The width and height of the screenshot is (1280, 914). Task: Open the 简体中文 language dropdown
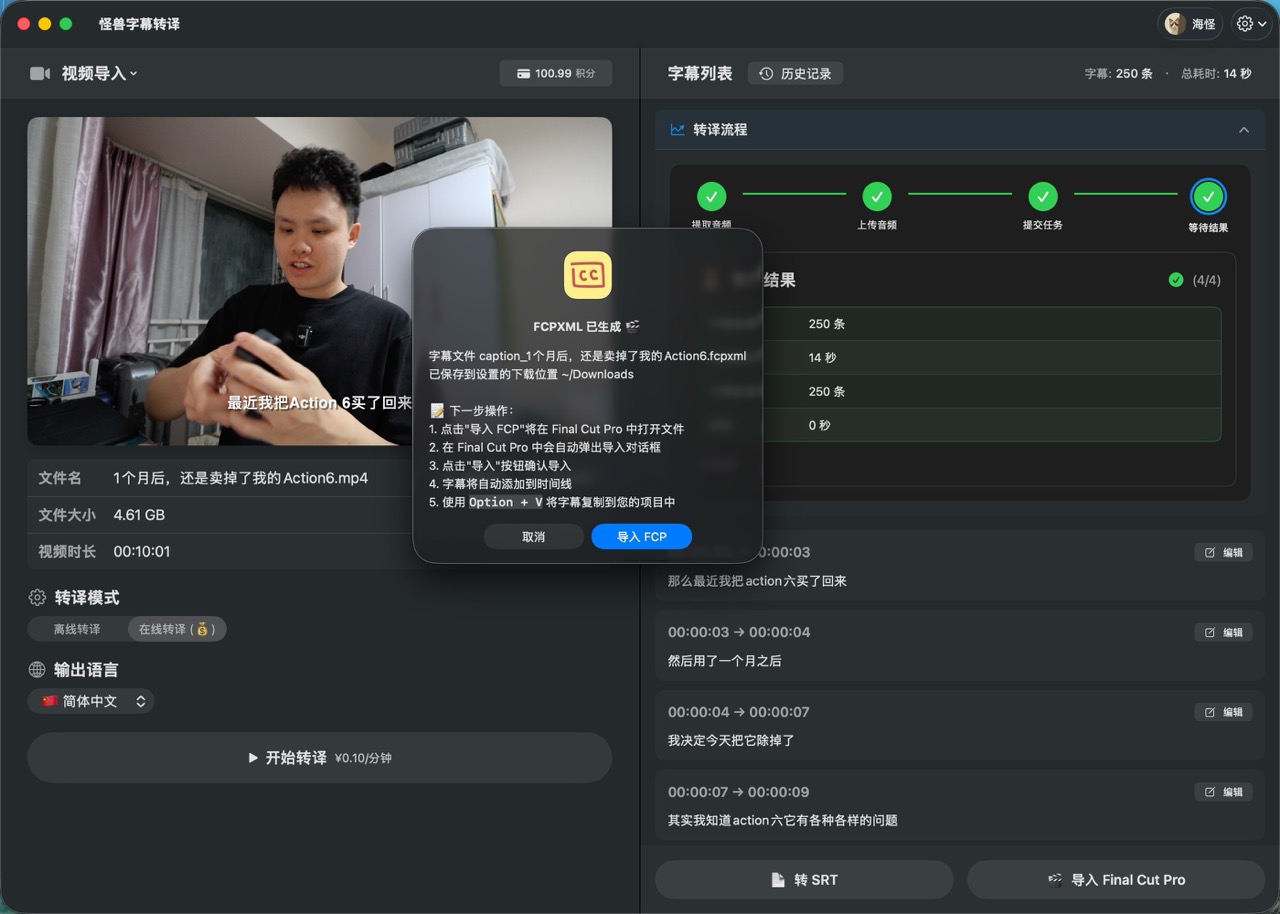coord(91,702)
